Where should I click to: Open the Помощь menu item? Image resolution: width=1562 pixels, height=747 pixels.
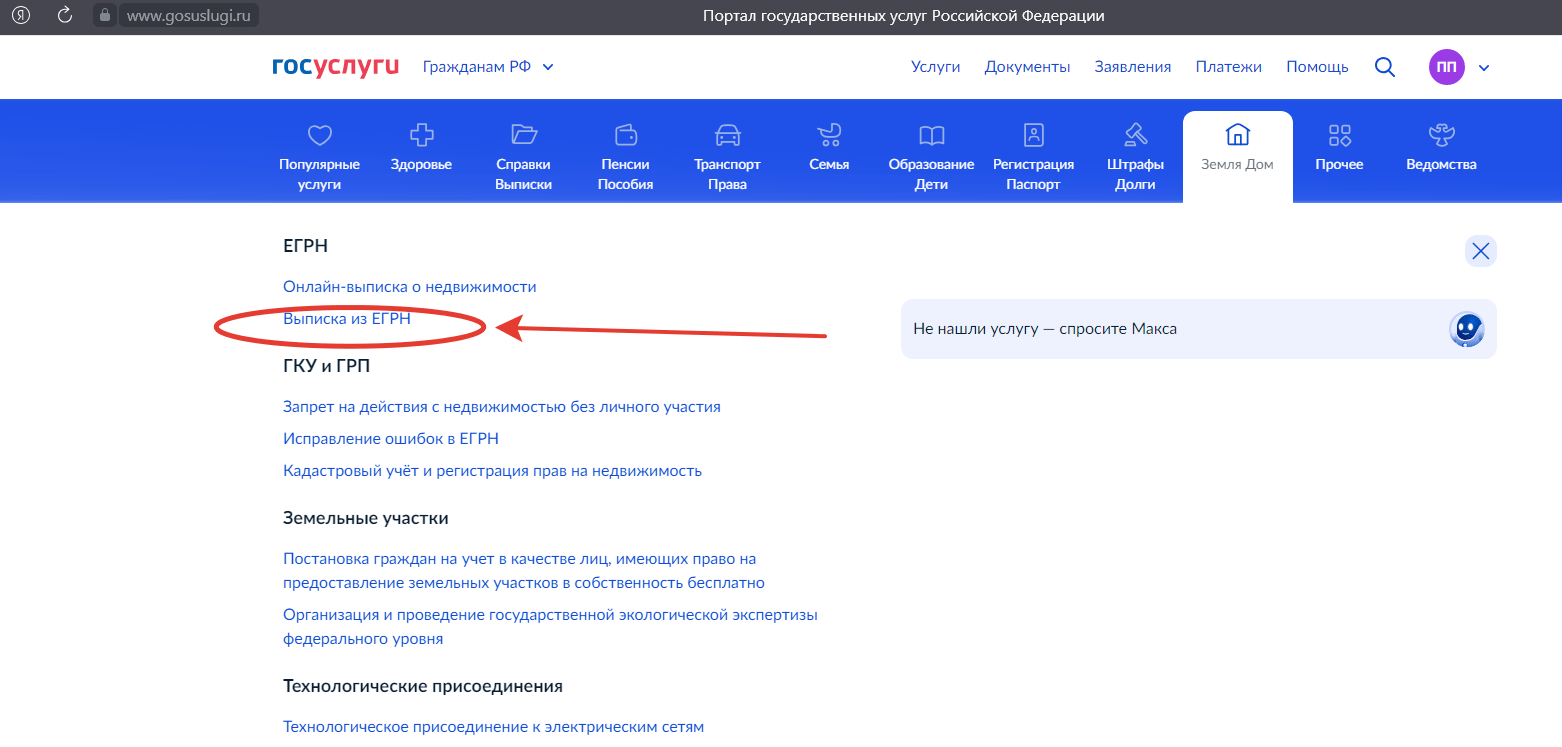point(1317,67)
